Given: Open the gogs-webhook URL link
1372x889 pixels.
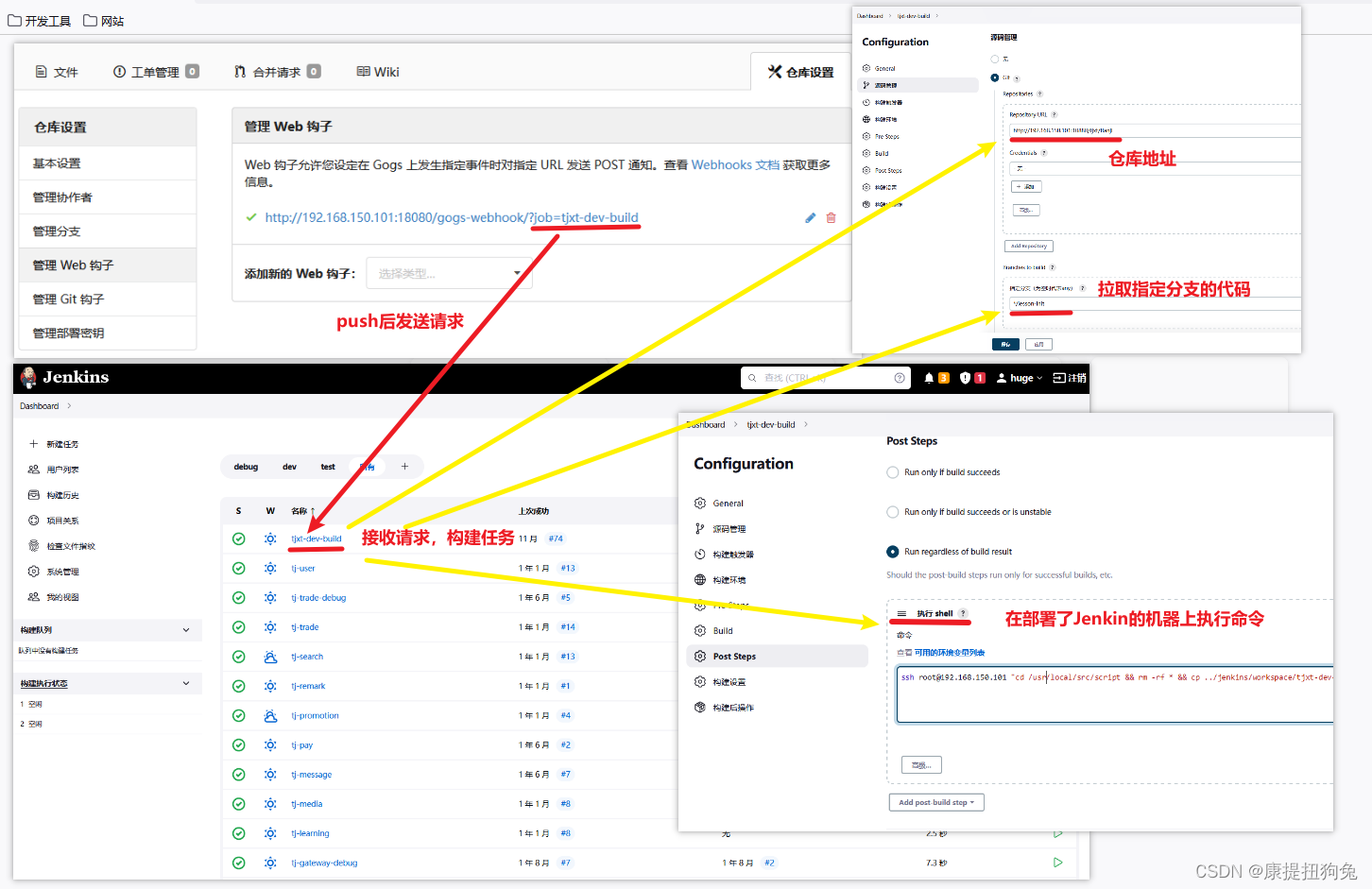Looking at the screenshot, I should tap(452, 217).
